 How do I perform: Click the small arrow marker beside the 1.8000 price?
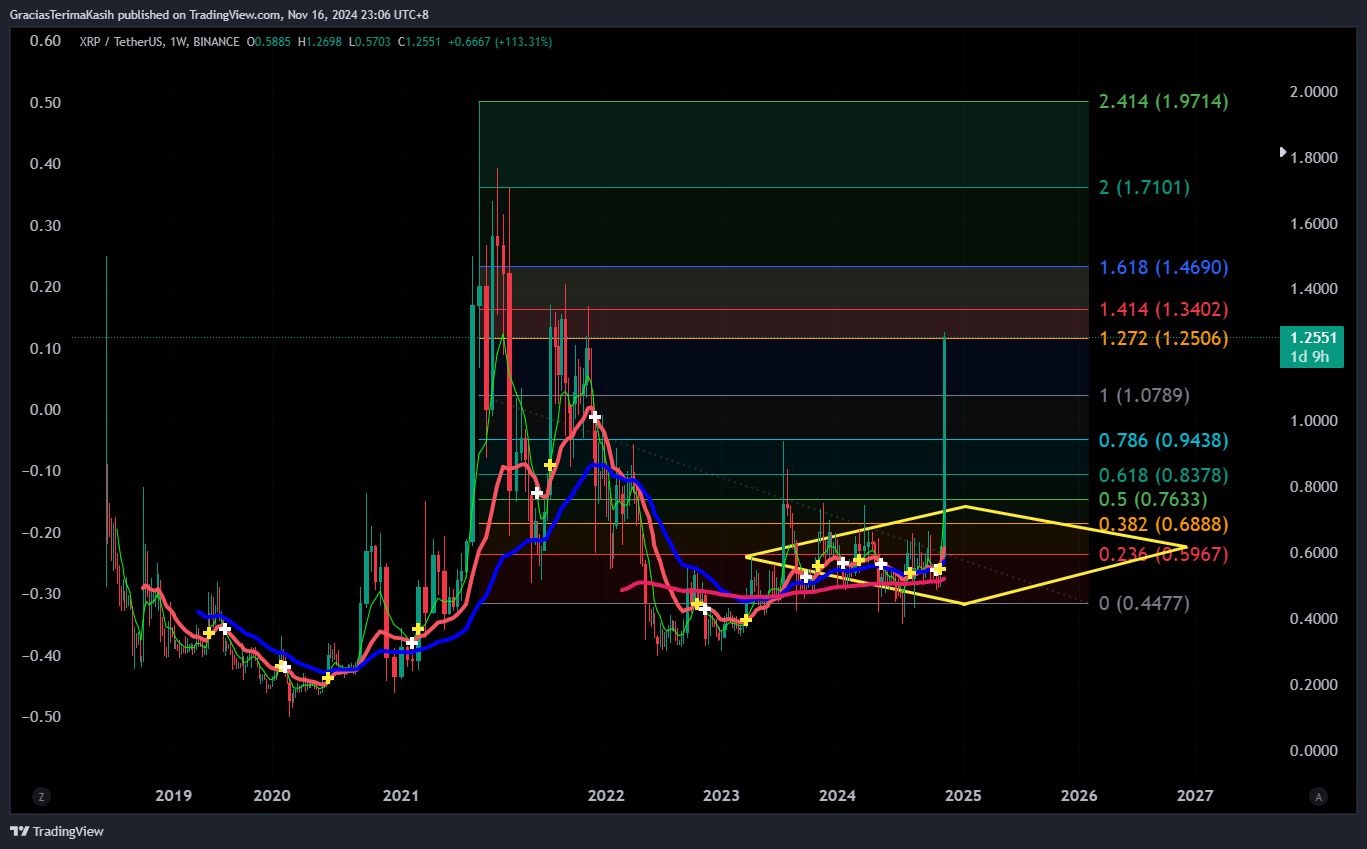(1284, 152)
